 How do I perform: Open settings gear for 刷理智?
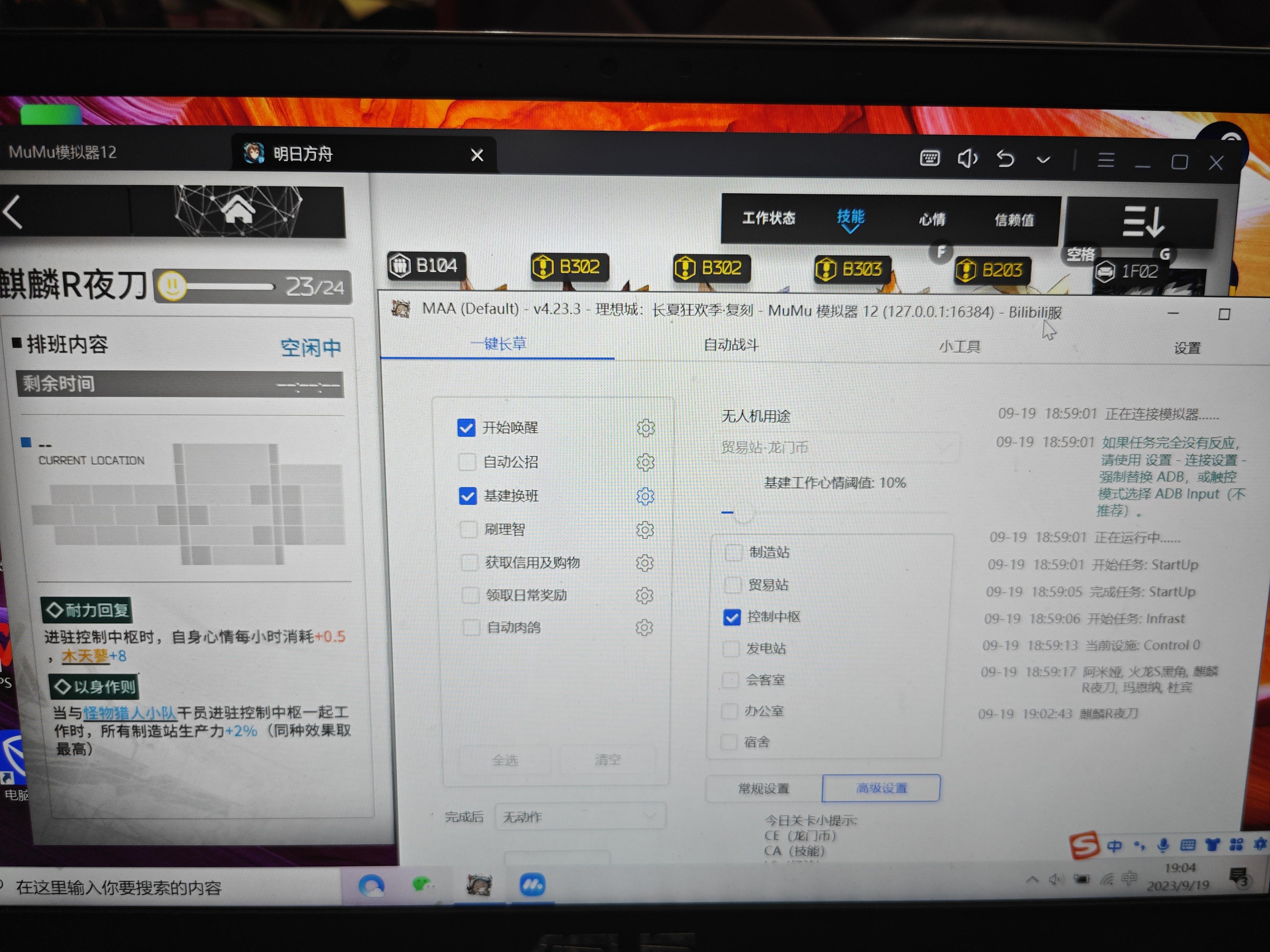coord(645,530)
